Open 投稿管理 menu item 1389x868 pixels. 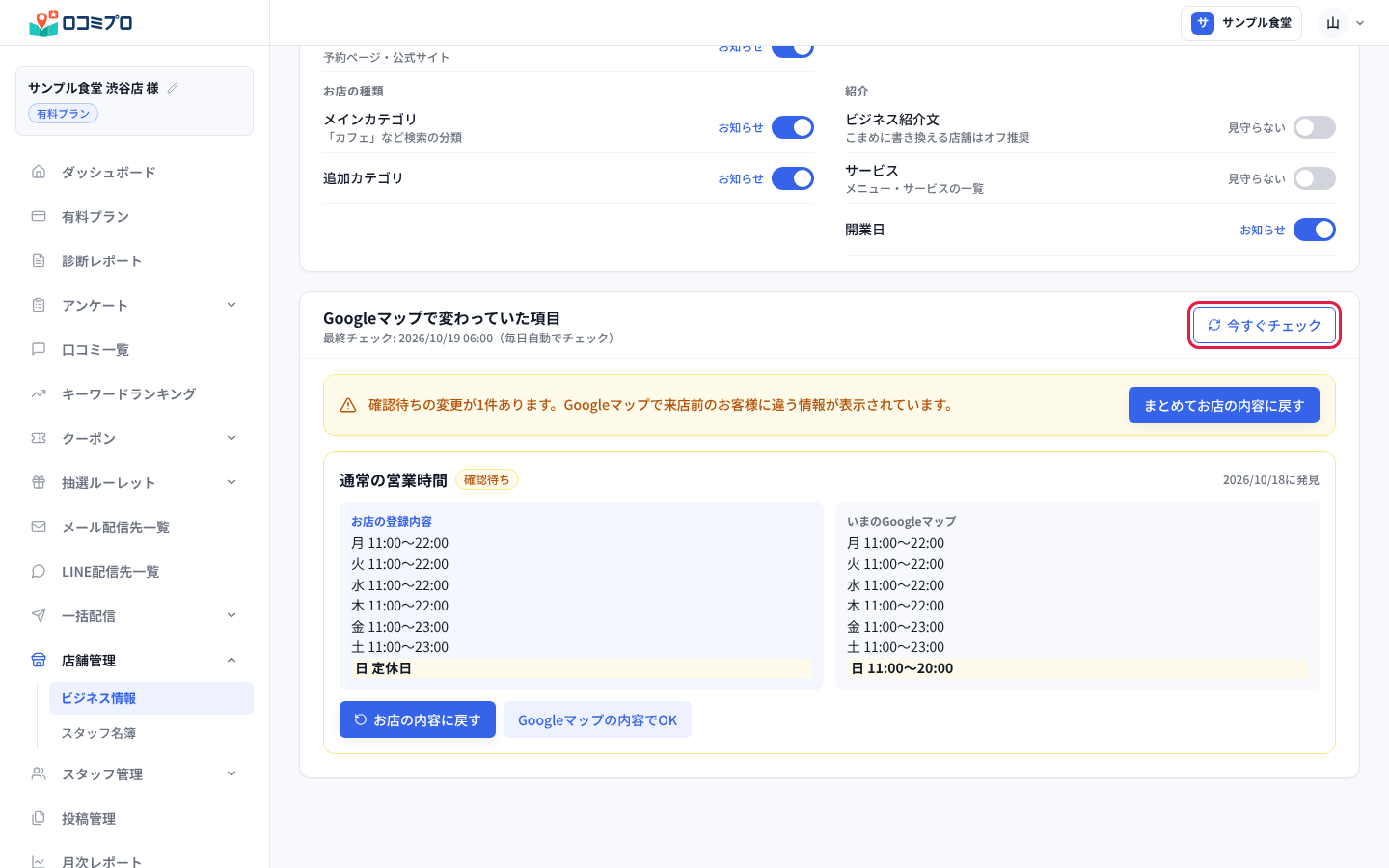pos(135,818)
